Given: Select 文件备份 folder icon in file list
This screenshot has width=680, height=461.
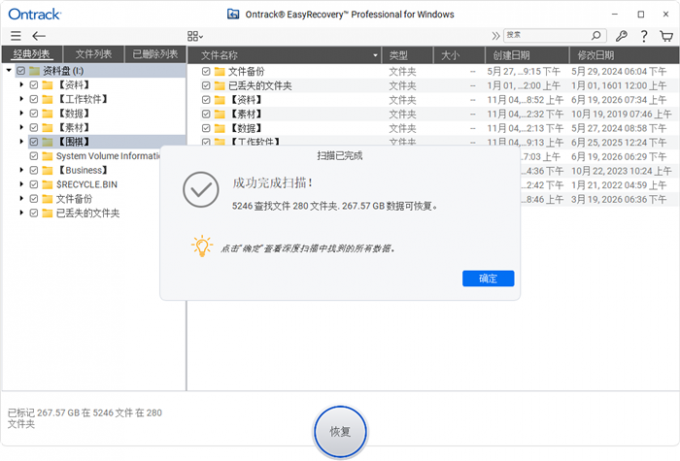Looking at the screenshot, I should point(220,72).
